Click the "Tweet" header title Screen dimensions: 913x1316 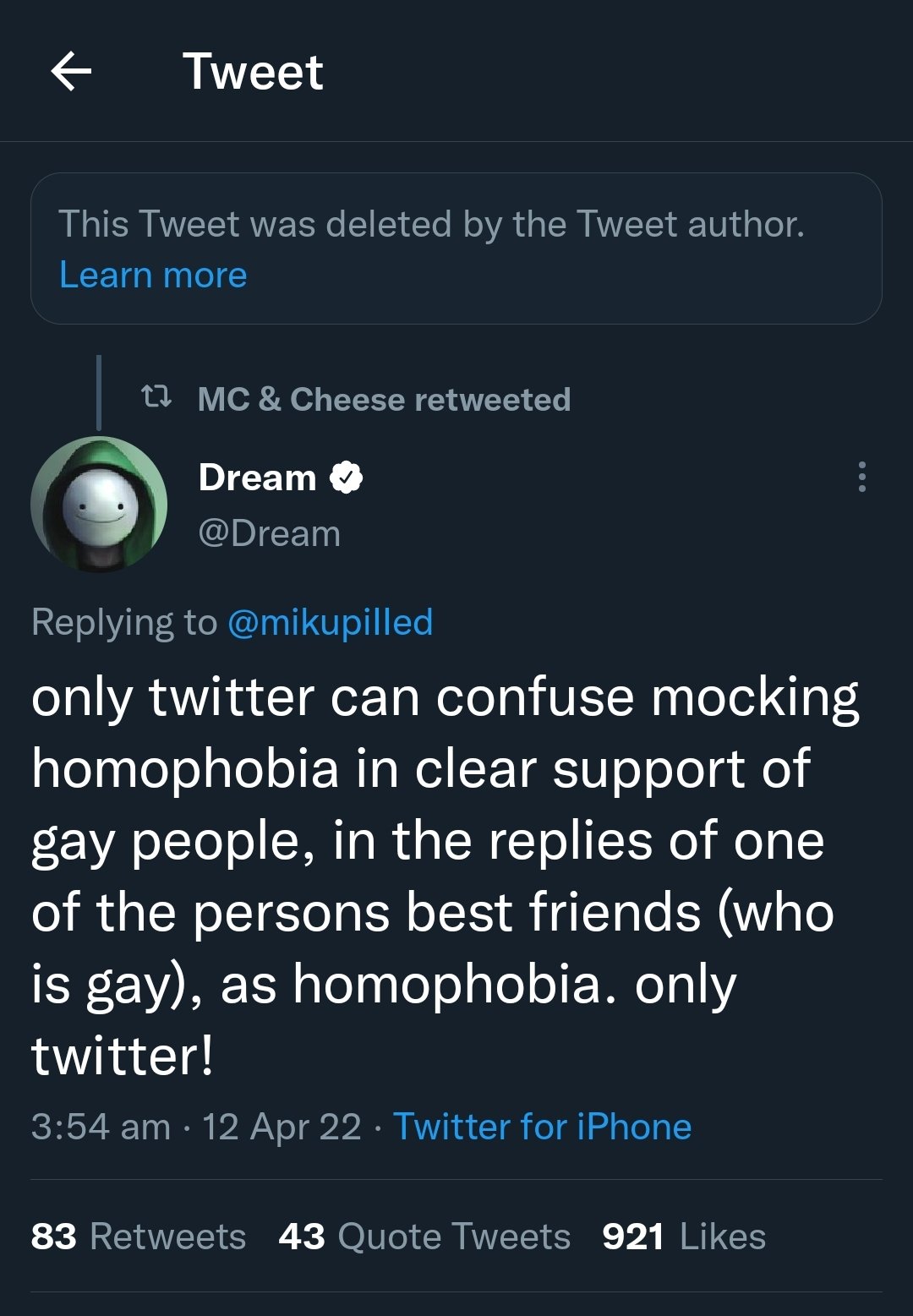(253, 71)
